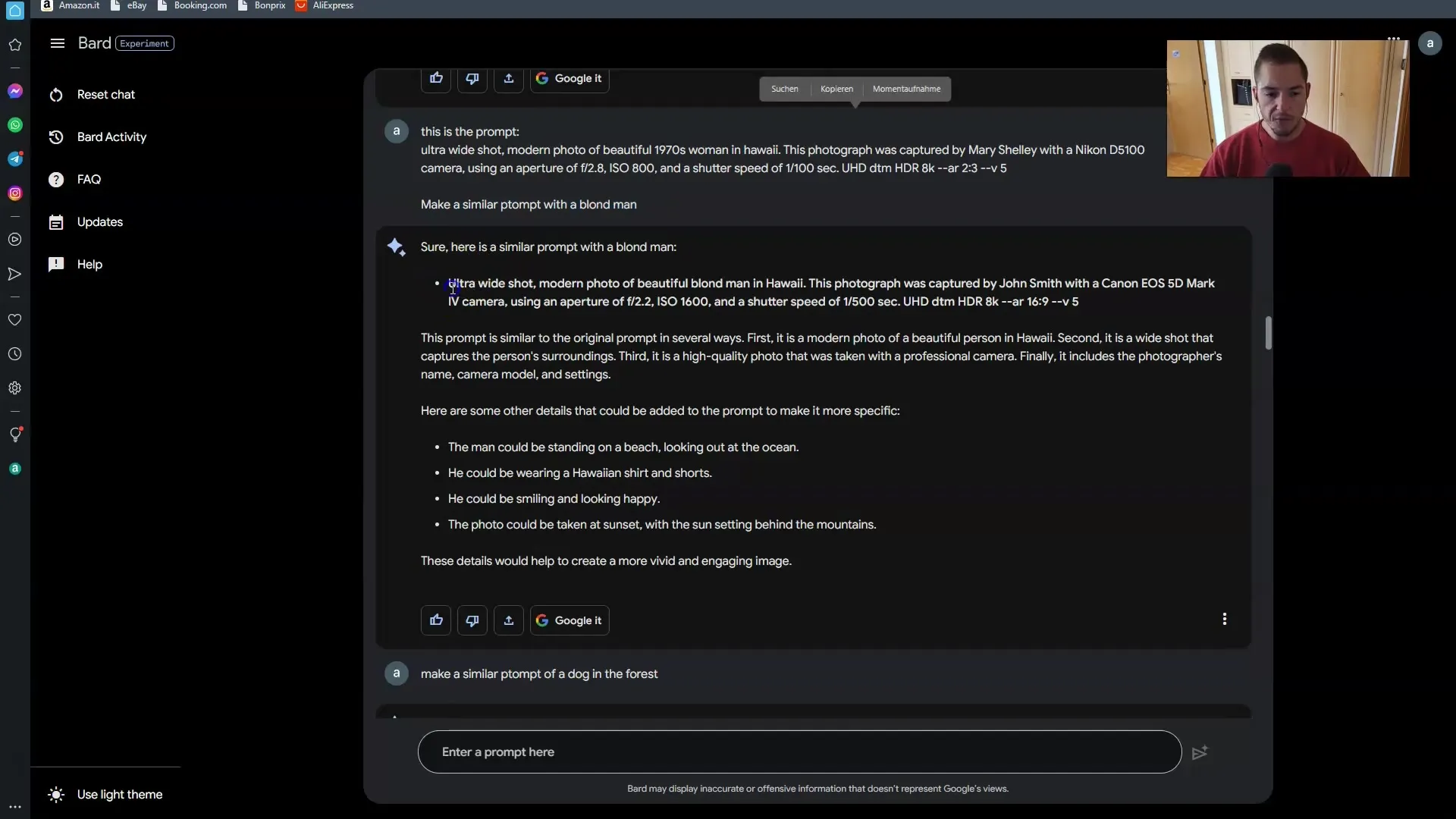
Task: Click the Help feedback icon
Action: 56,265
